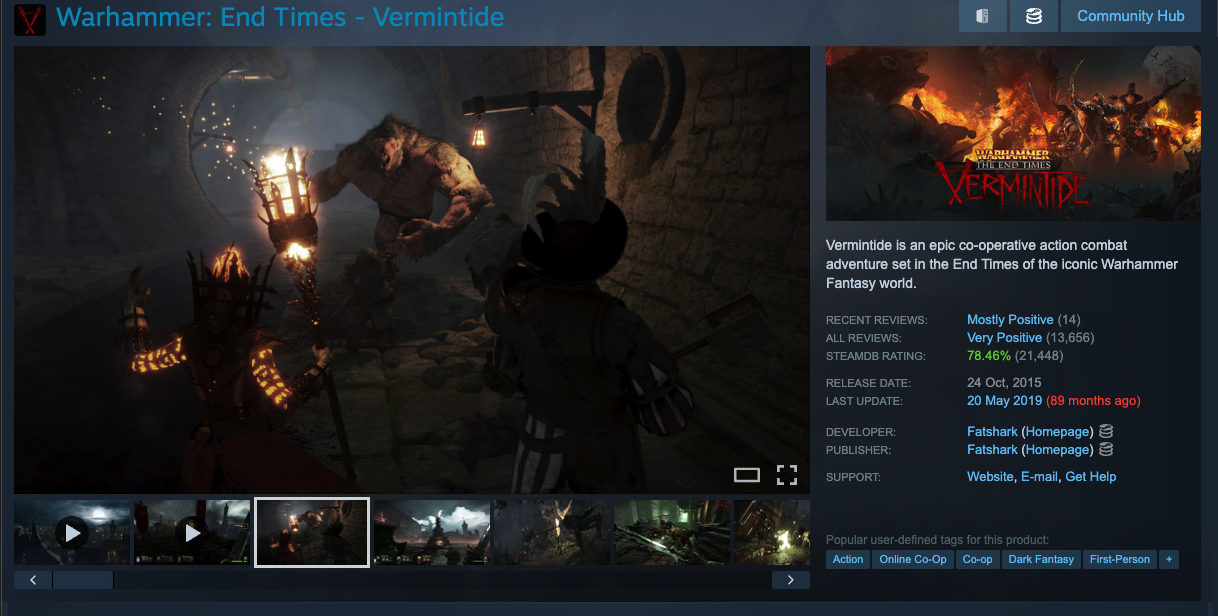Select the Co-op tag
This screenshot has height=616, width=1218.
point(978,559)
